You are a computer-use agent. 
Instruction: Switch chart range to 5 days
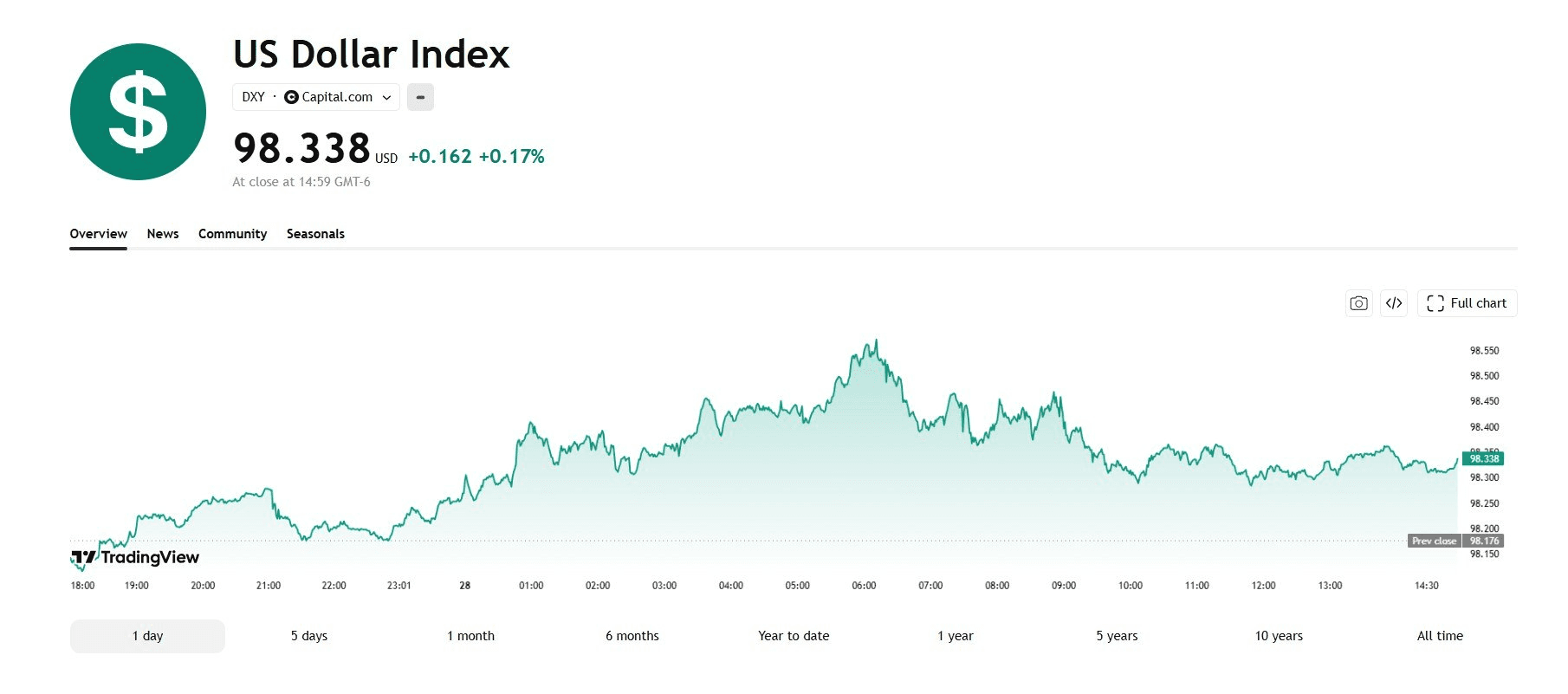pos(309,636)
